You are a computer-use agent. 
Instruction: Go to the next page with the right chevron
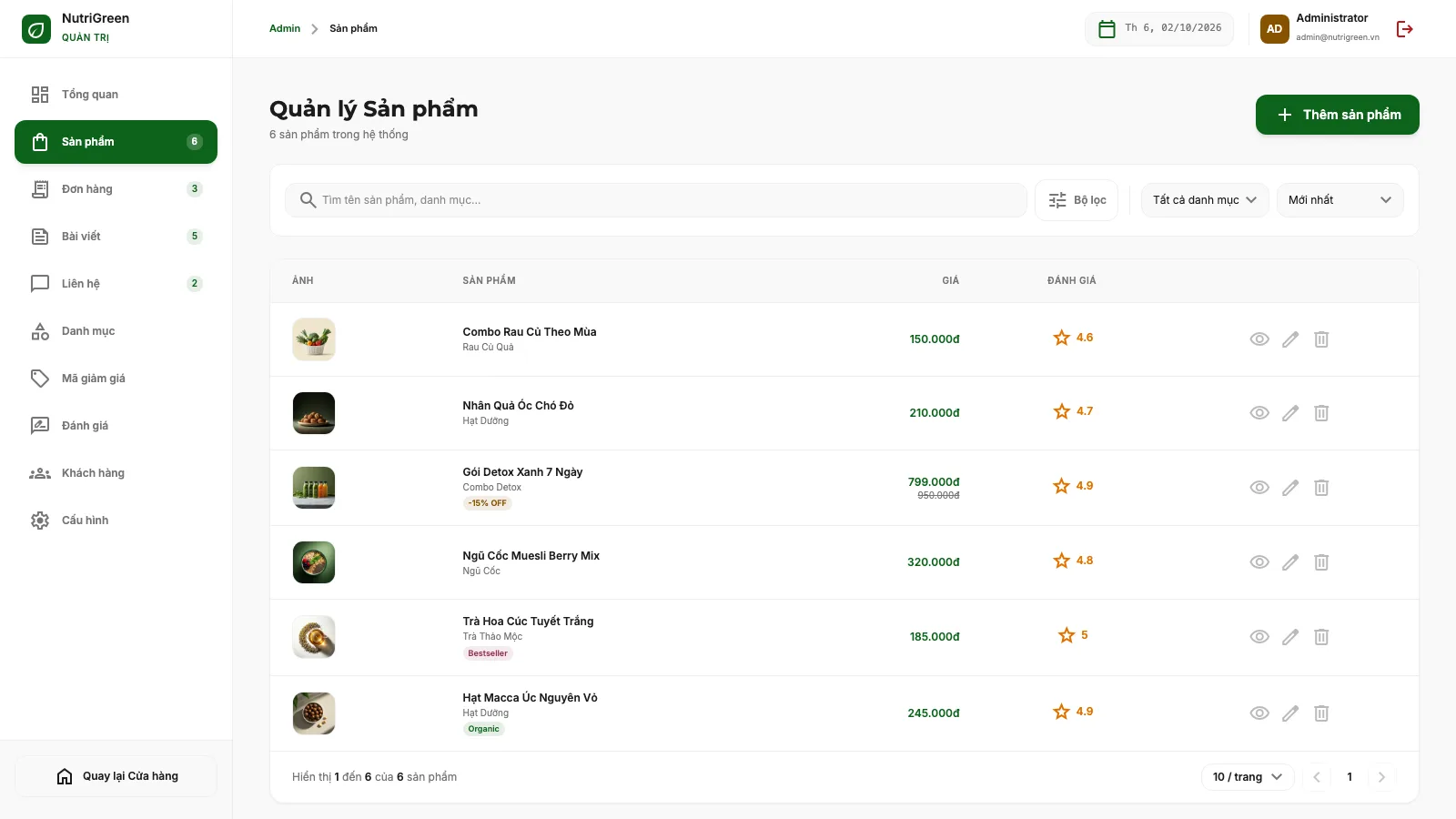pyautogui.click(x=1381, y=777)
